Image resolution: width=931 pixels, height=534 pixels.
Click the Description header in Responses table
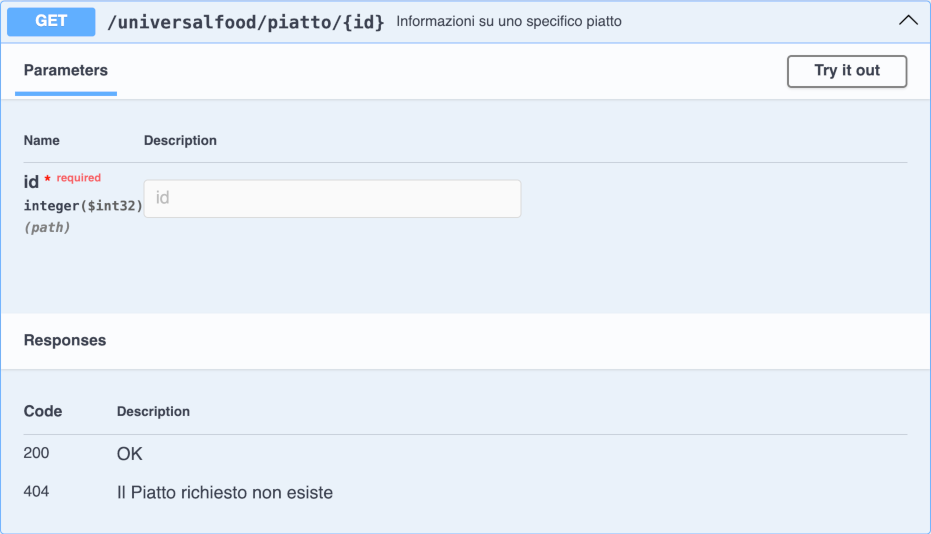coord(153,411)
